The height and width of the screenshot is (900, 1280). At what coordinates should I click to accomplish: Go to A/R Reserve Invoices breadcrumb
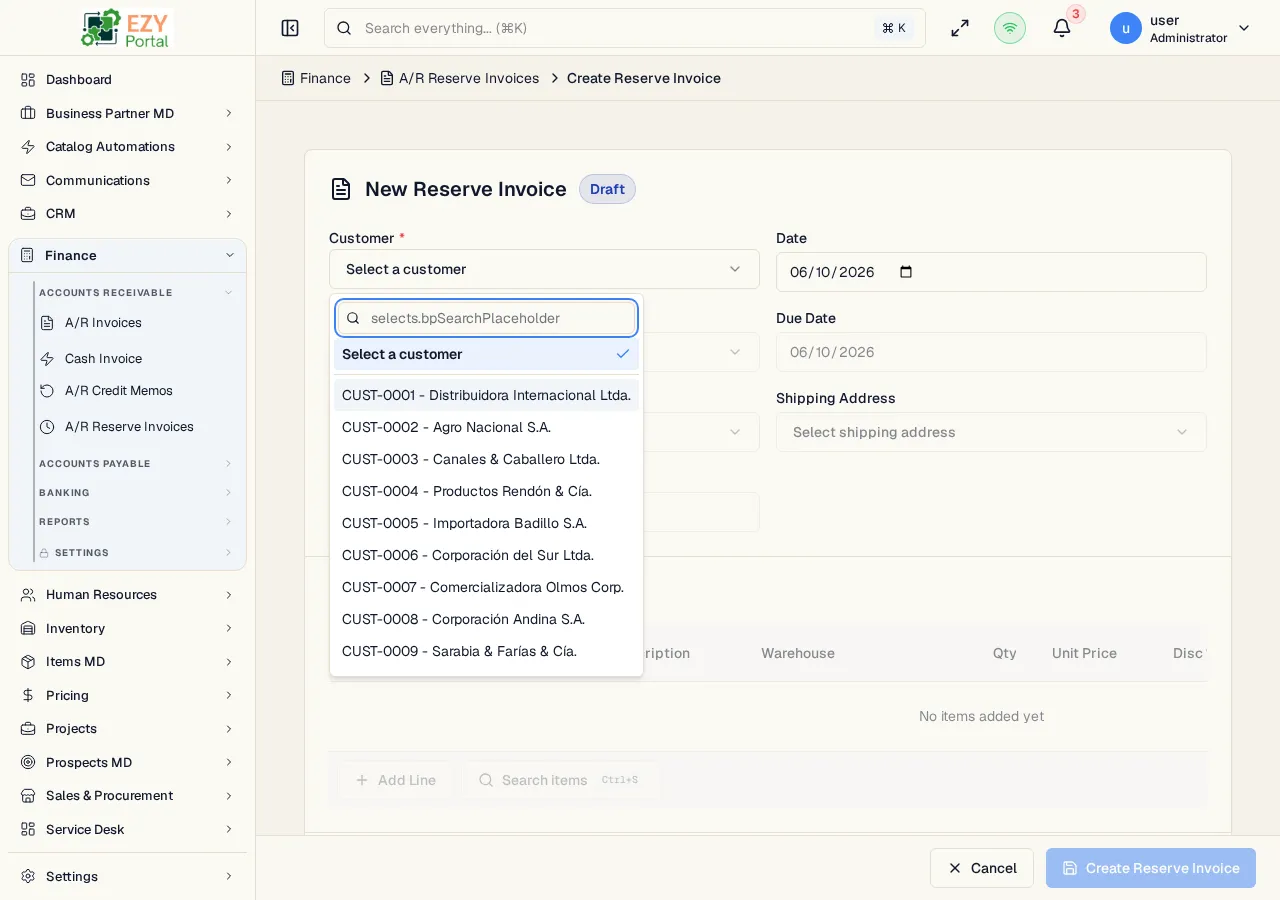pos(459,78)
